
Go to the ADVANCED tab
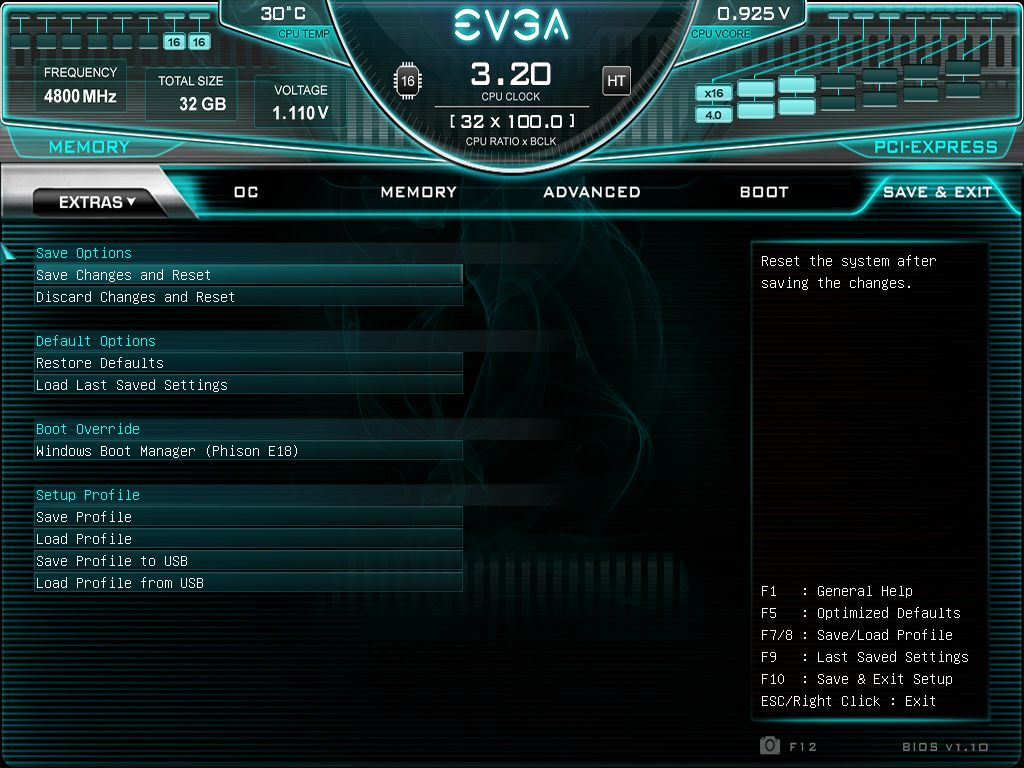click(x=592, y=192)
